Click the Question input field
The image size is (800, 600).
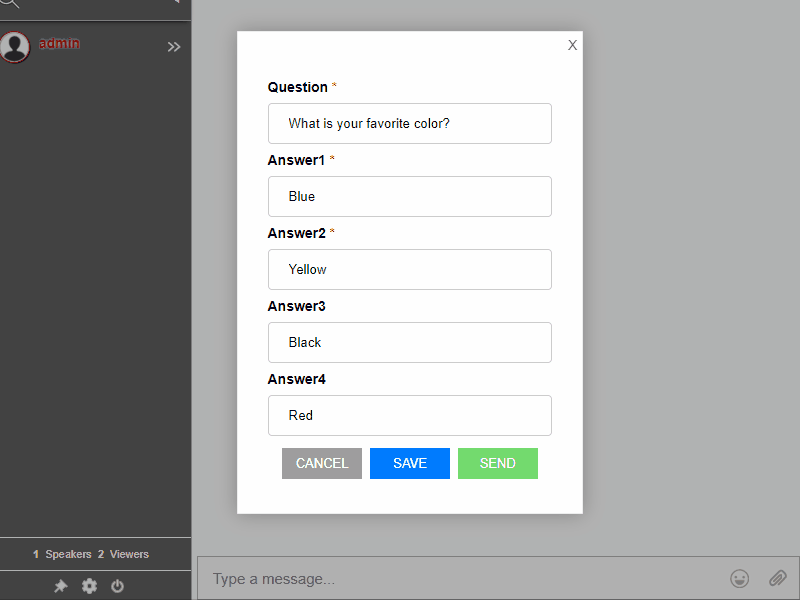(409, 123)
